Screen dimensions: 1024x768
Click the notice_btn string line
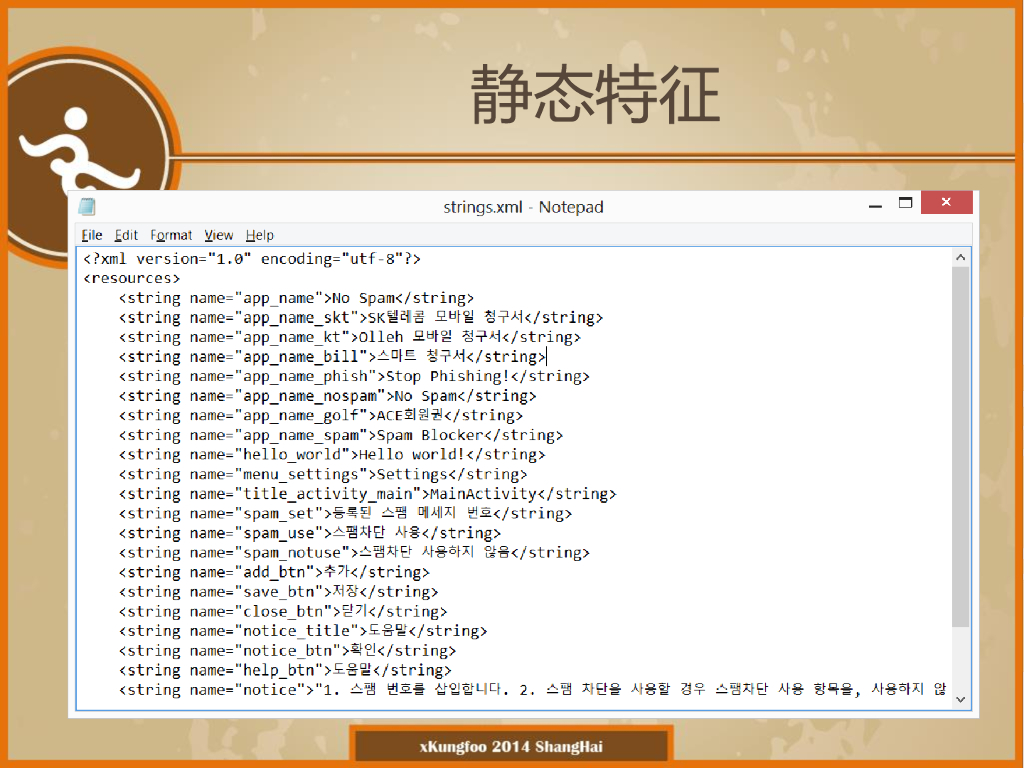tap(287, 651)
